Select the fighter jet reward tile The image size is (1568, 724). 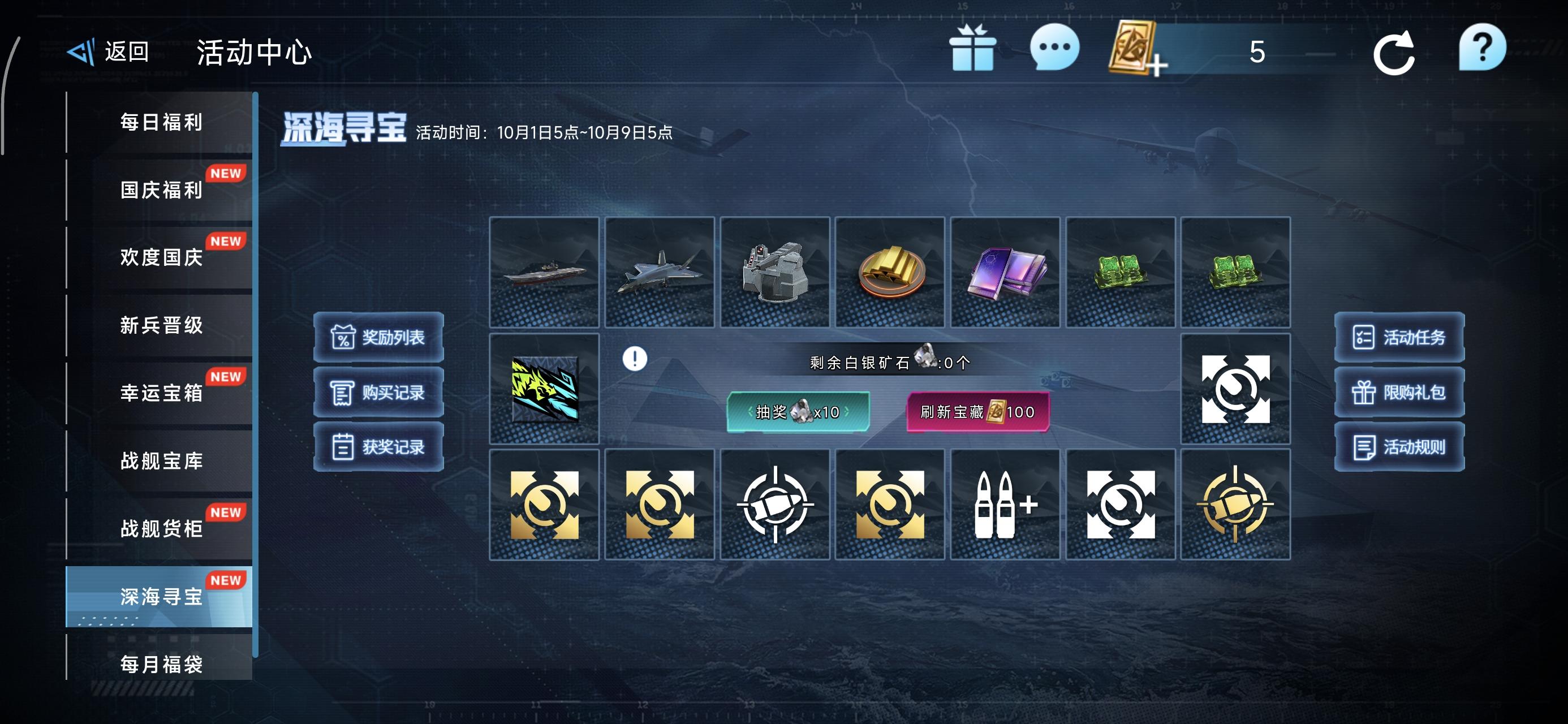659,272
